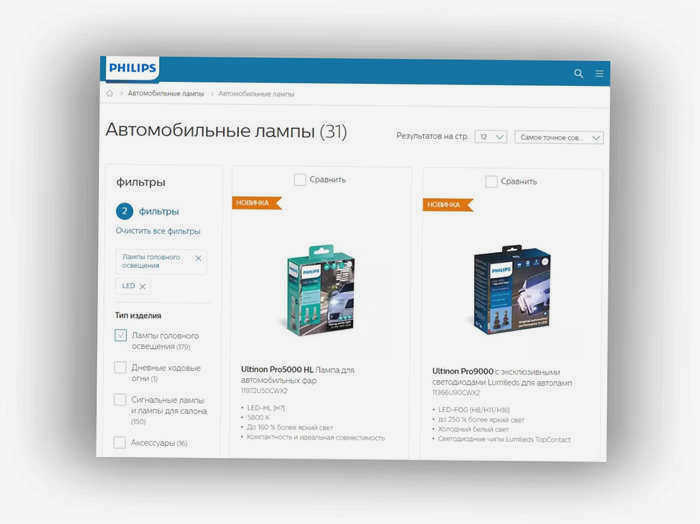Check 'Дневные ходовые огни' checkbox
Viewport: 700px width, 524px height.
pos(120,367)
